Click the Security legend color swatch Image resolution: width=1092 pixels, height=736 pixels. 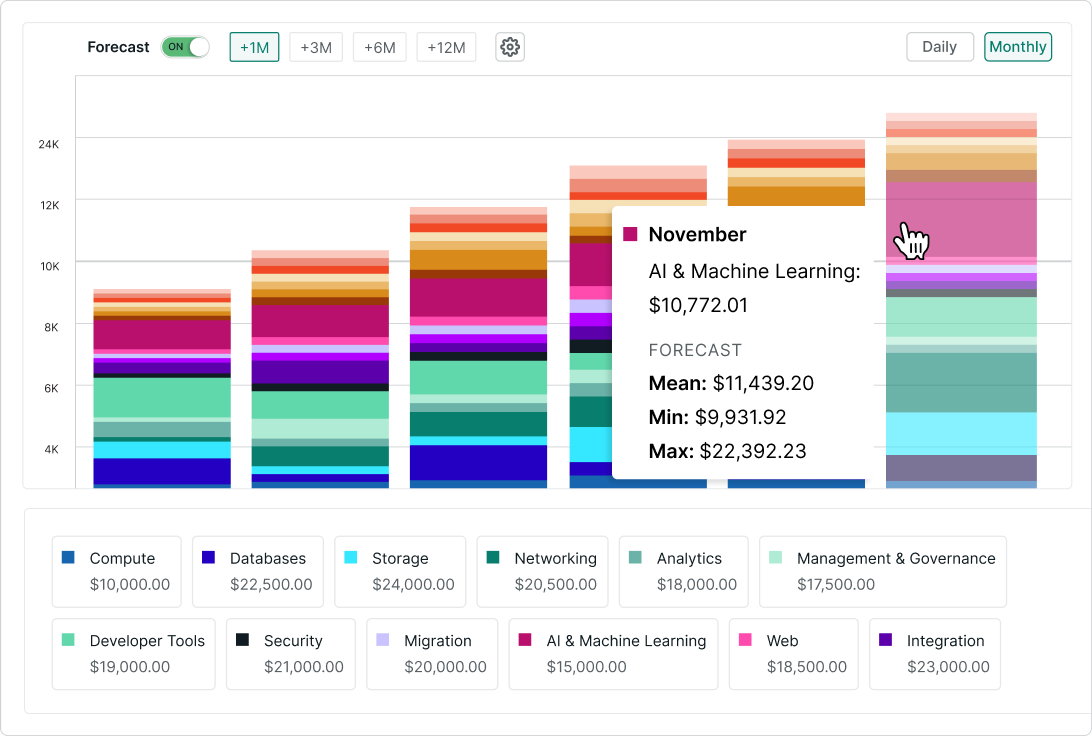[242, 639]
